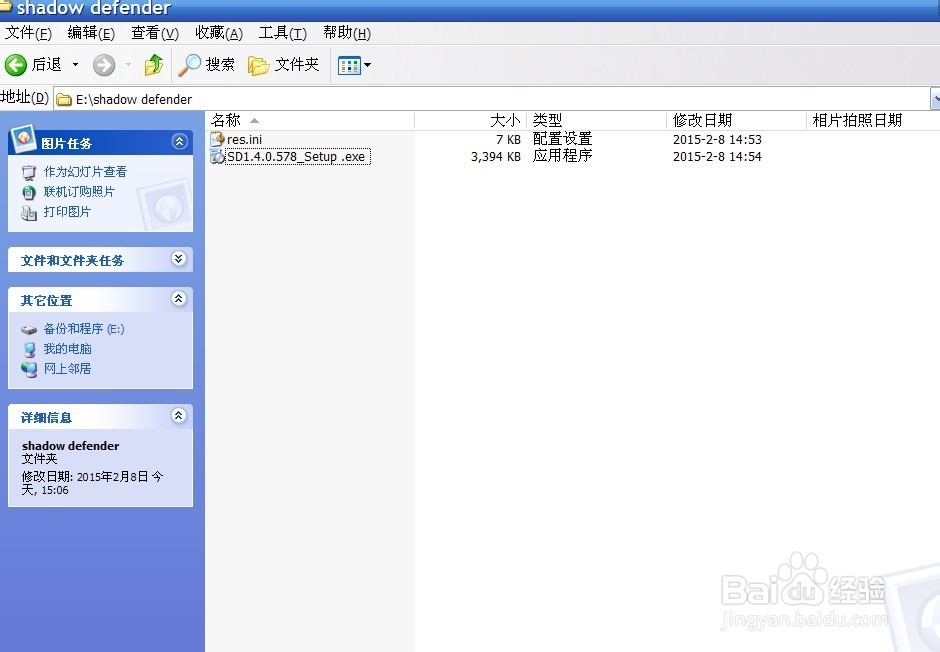This screenshot has height=652, width=940.
Task: Sort files by the 修改日期 column header
Action: pyautogui.click(x=736, y=120)
